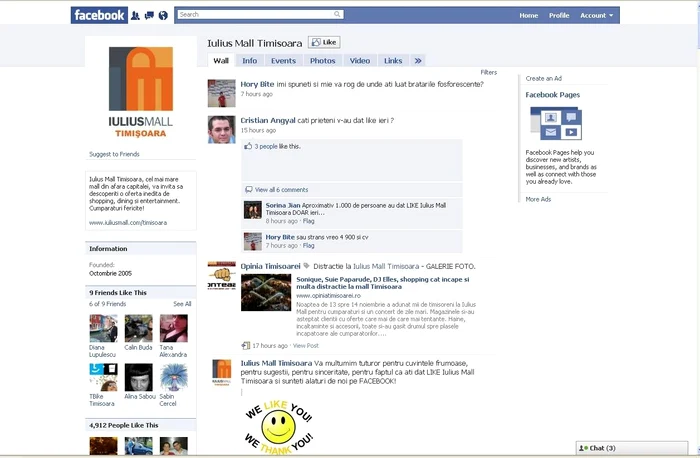Click the page vertical scrollbar
Viewport: 700px width, 458px height.
coord(697,228)
